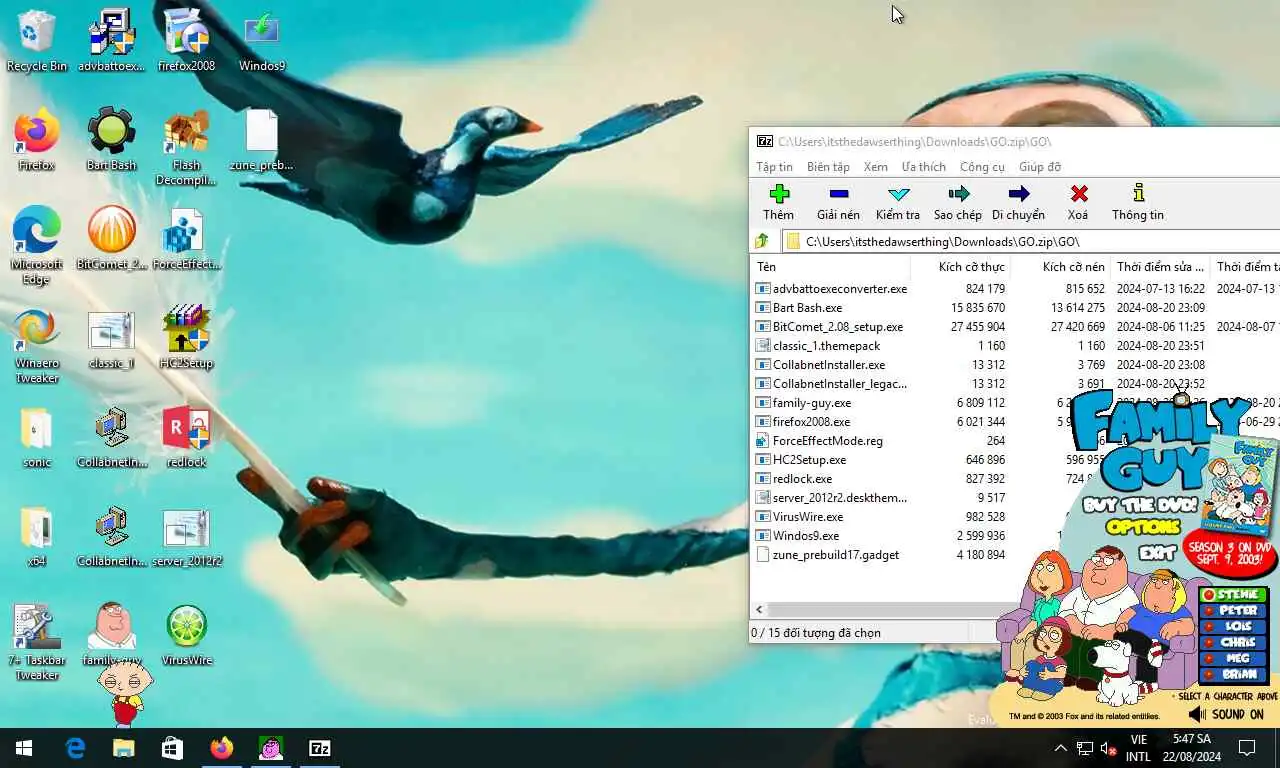
Task: Select the Winaero Tweaker desktop icon
Action: tap(37, 345)
